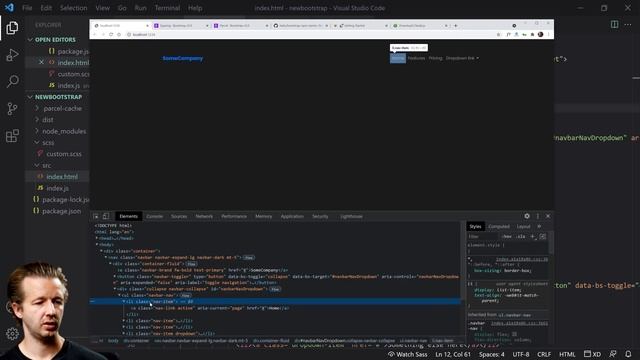Click the browser back arrow
Screen dimensions: 640x360
point(95,35)
